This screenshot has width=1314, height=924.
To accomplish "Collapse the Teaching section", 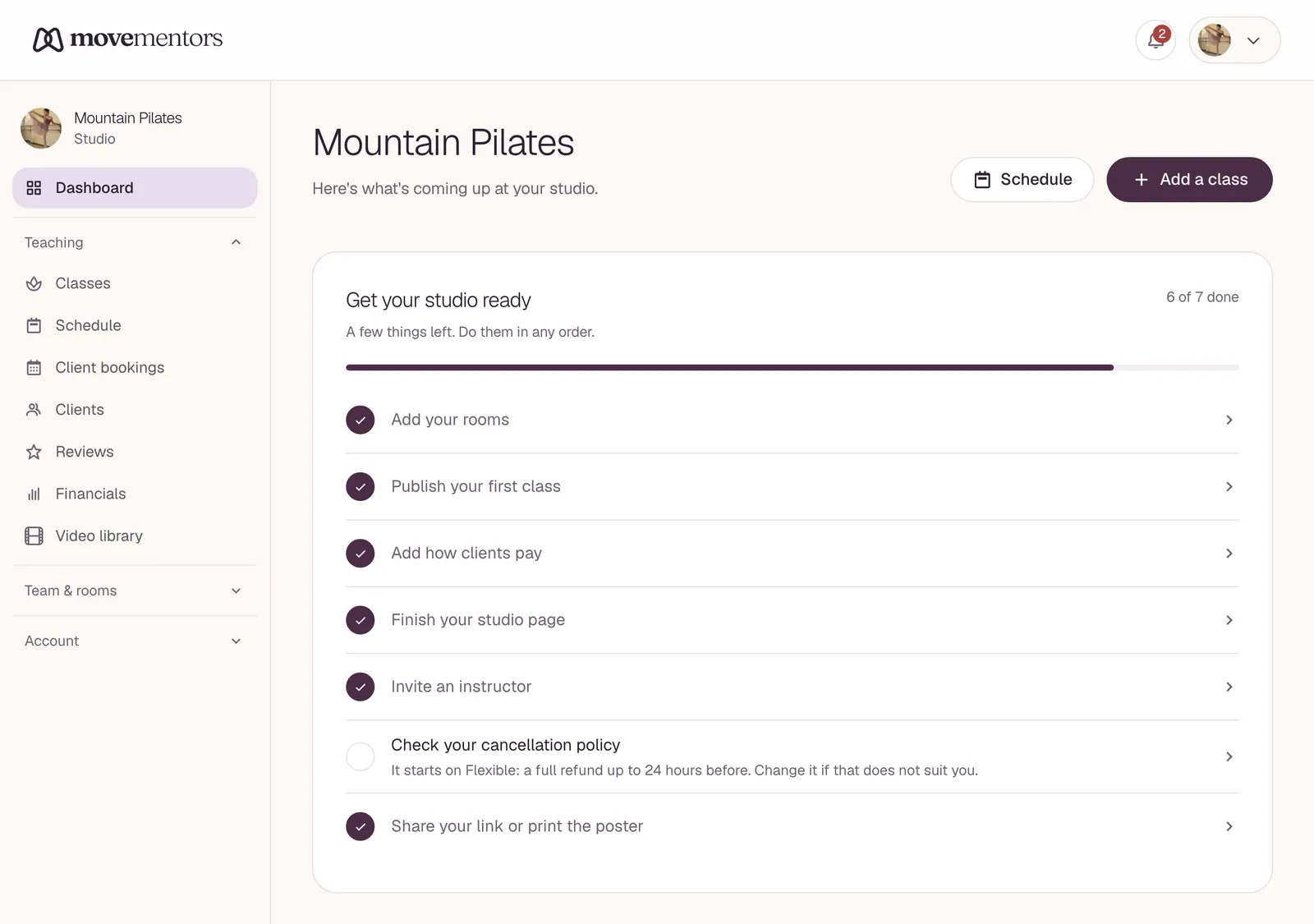I will [135, 242].
